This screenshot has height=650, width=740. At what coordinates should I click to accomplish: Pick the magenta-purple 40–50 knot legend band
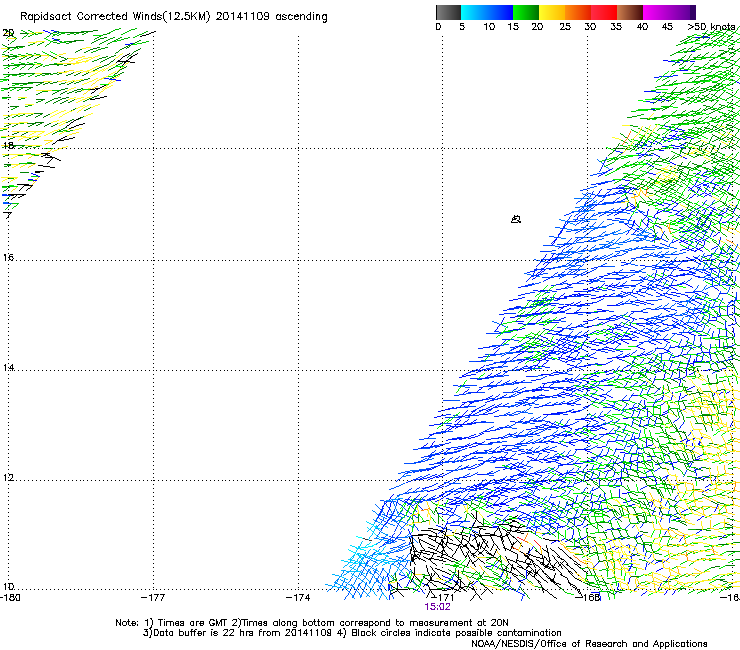(669, 12)
